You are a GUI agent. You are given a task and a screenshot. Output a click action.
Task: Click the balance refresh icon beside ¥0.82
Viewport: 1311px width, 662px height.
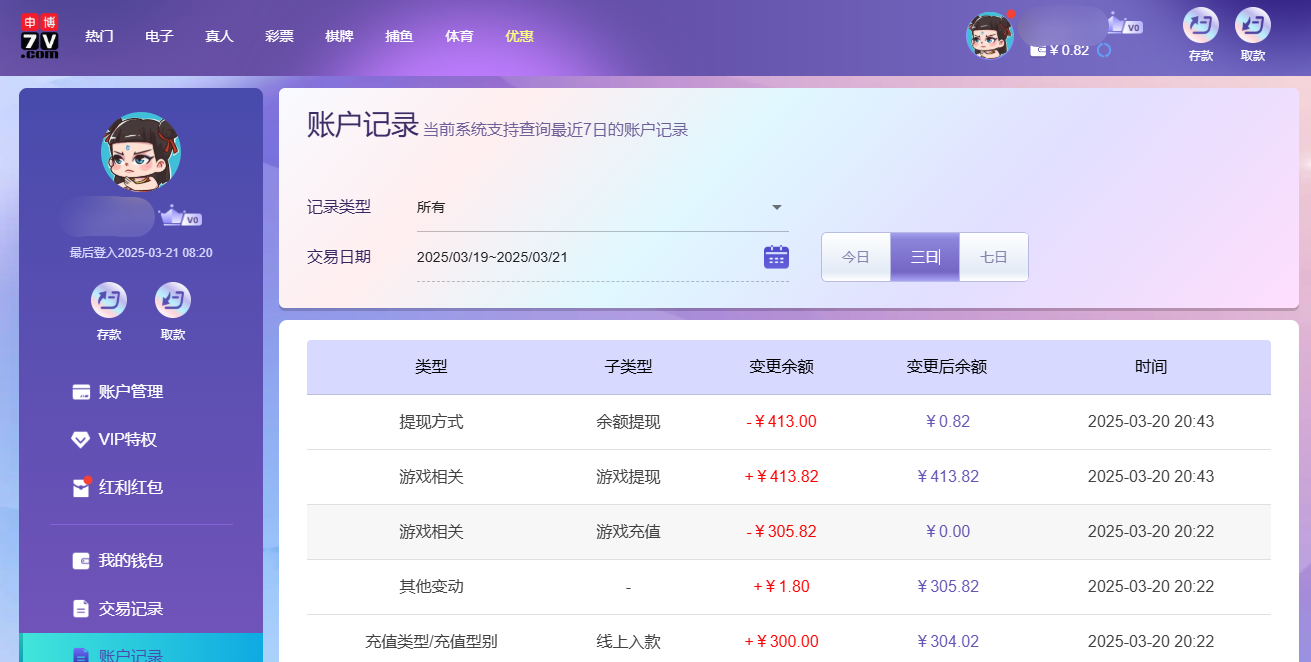(x=1102, y=48)
